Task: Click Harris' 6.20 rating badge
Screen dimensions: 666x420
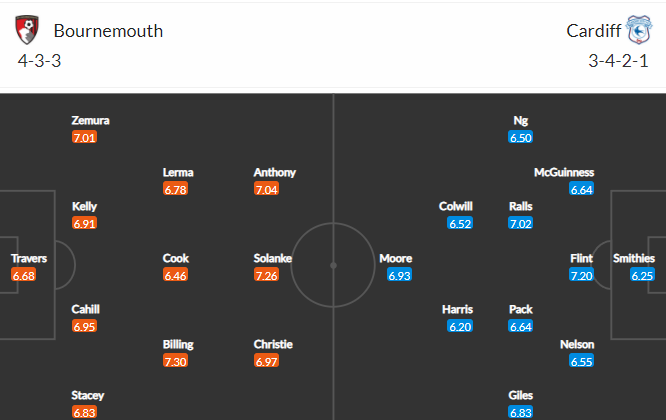Action: 460,326
